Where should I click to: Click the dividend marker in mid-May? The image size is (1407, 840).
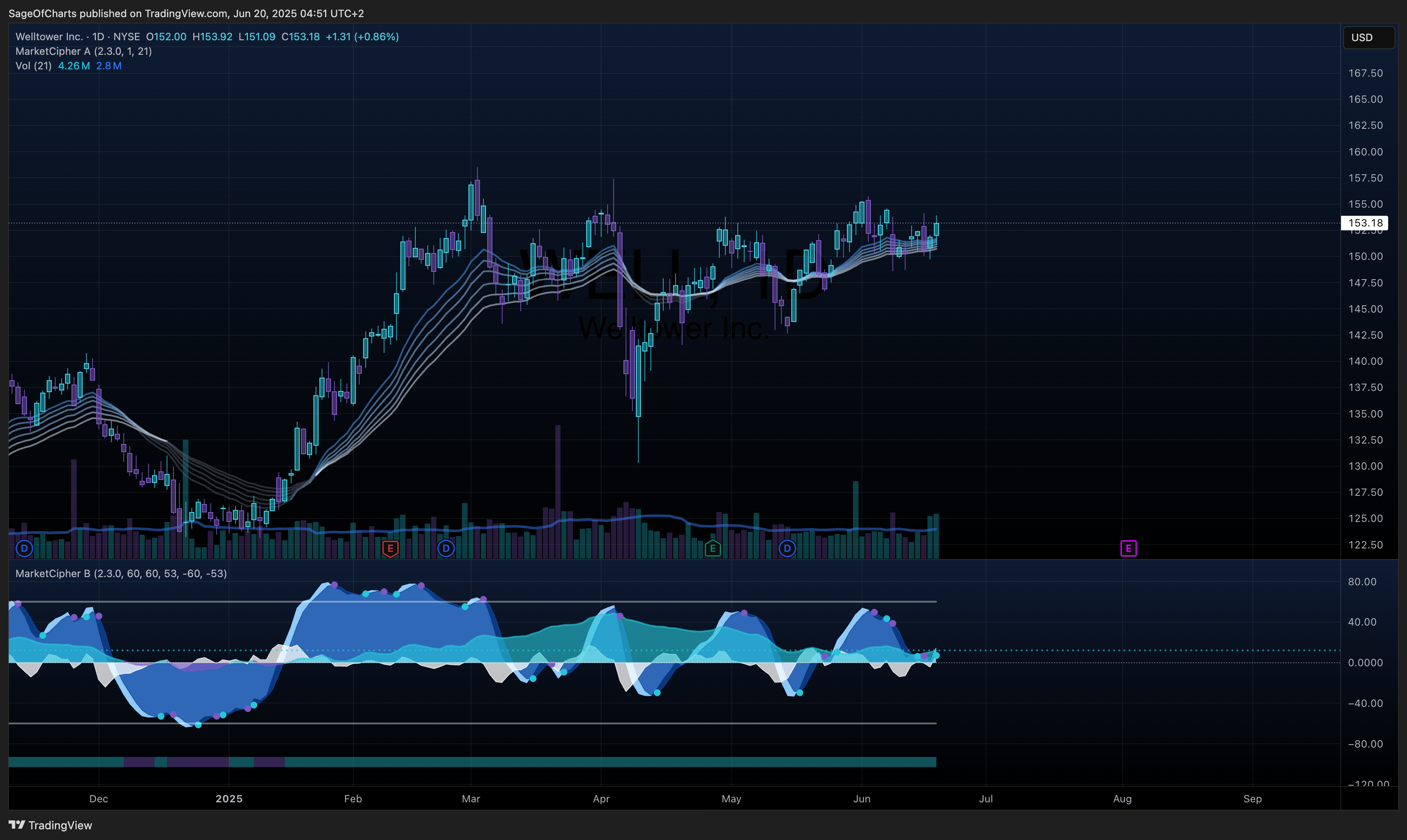(x=787, y=548)
